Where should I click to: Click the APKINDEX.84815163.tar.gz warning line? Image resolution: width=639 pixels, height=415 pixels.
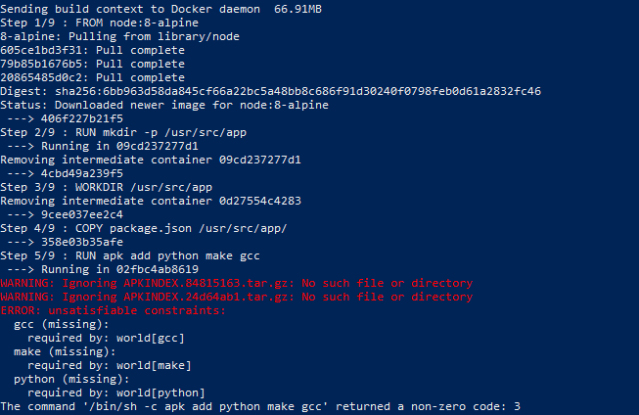(237, 283)
